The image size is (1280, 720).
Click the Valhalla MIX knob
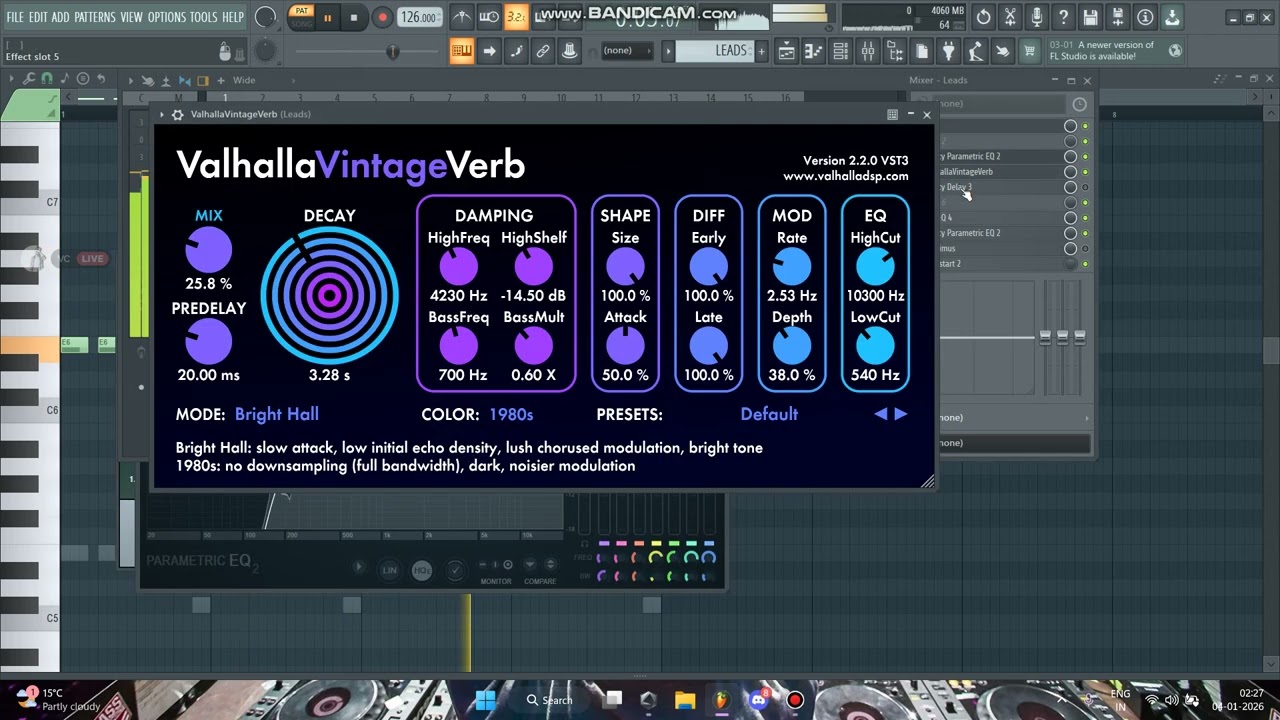[209, 250]
